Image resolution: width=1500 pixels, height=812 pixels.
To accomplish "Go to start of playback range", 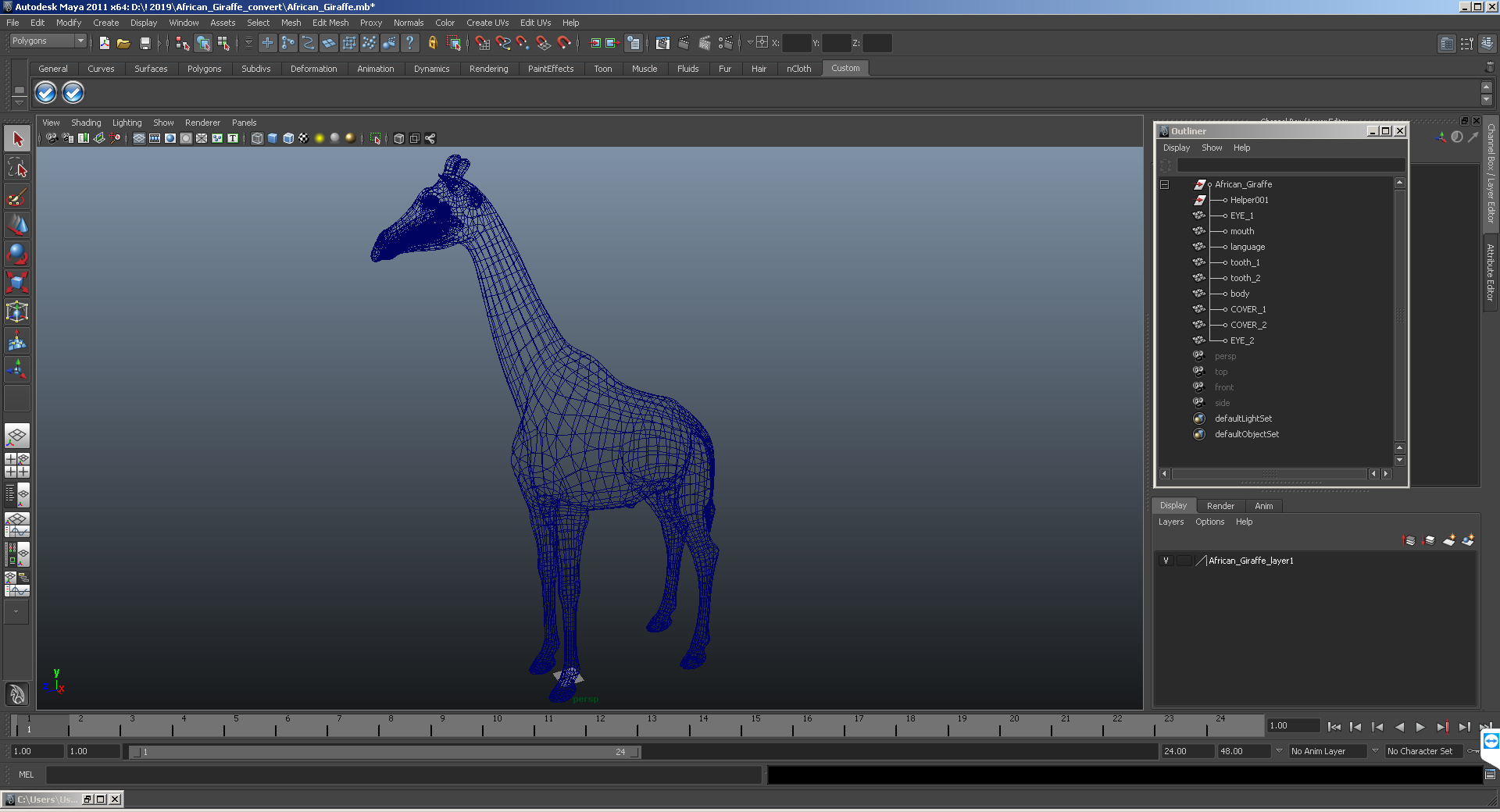I will pyautogui.click(x=1334, y=727).
